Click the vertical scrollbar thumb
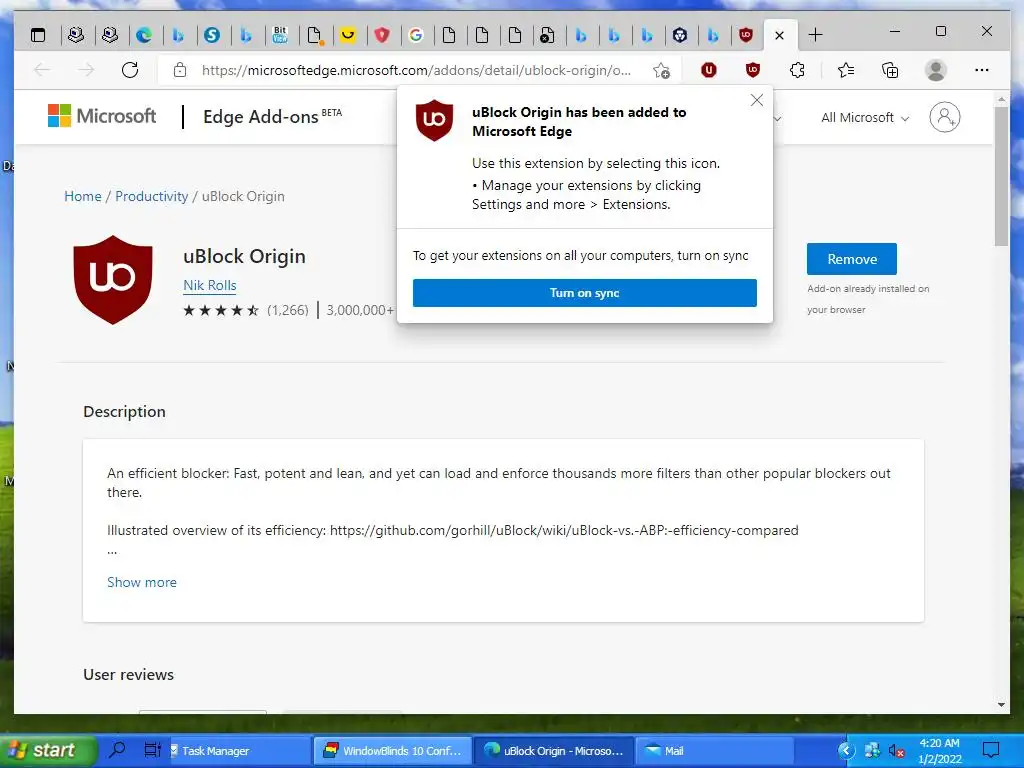The height and width of the screenshot is (768, 1024). (x=1002, y=176)
